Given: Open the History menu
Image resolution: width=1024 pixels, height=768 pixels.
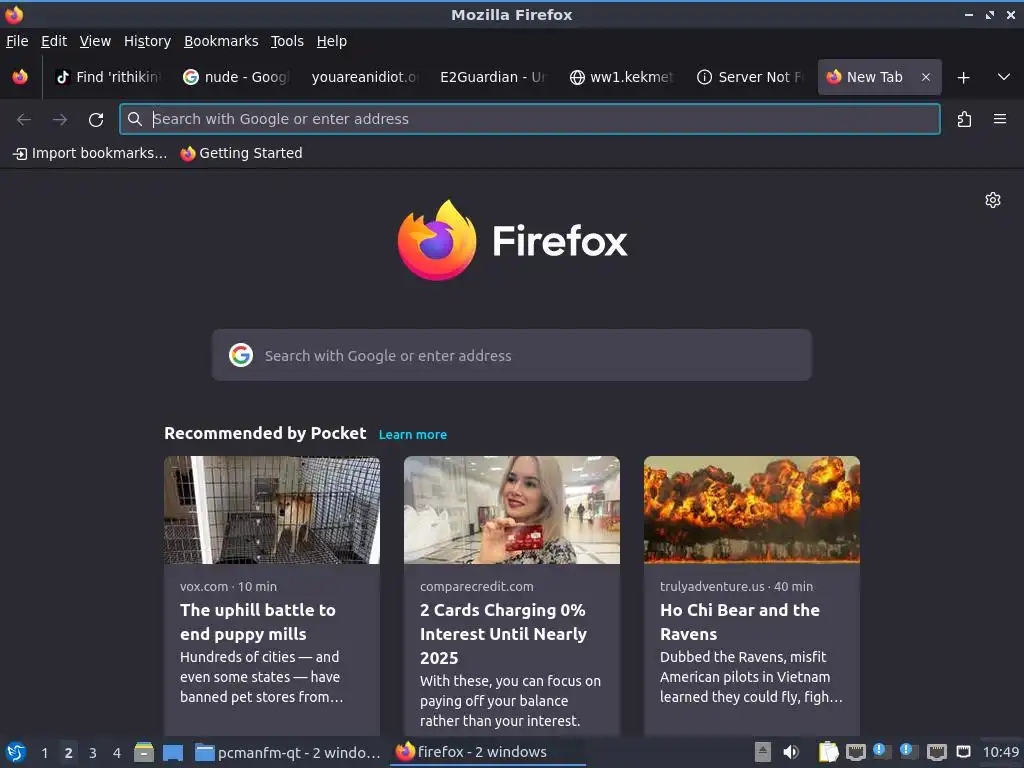Looking at the screenshot, I should [x=148, y=41].
